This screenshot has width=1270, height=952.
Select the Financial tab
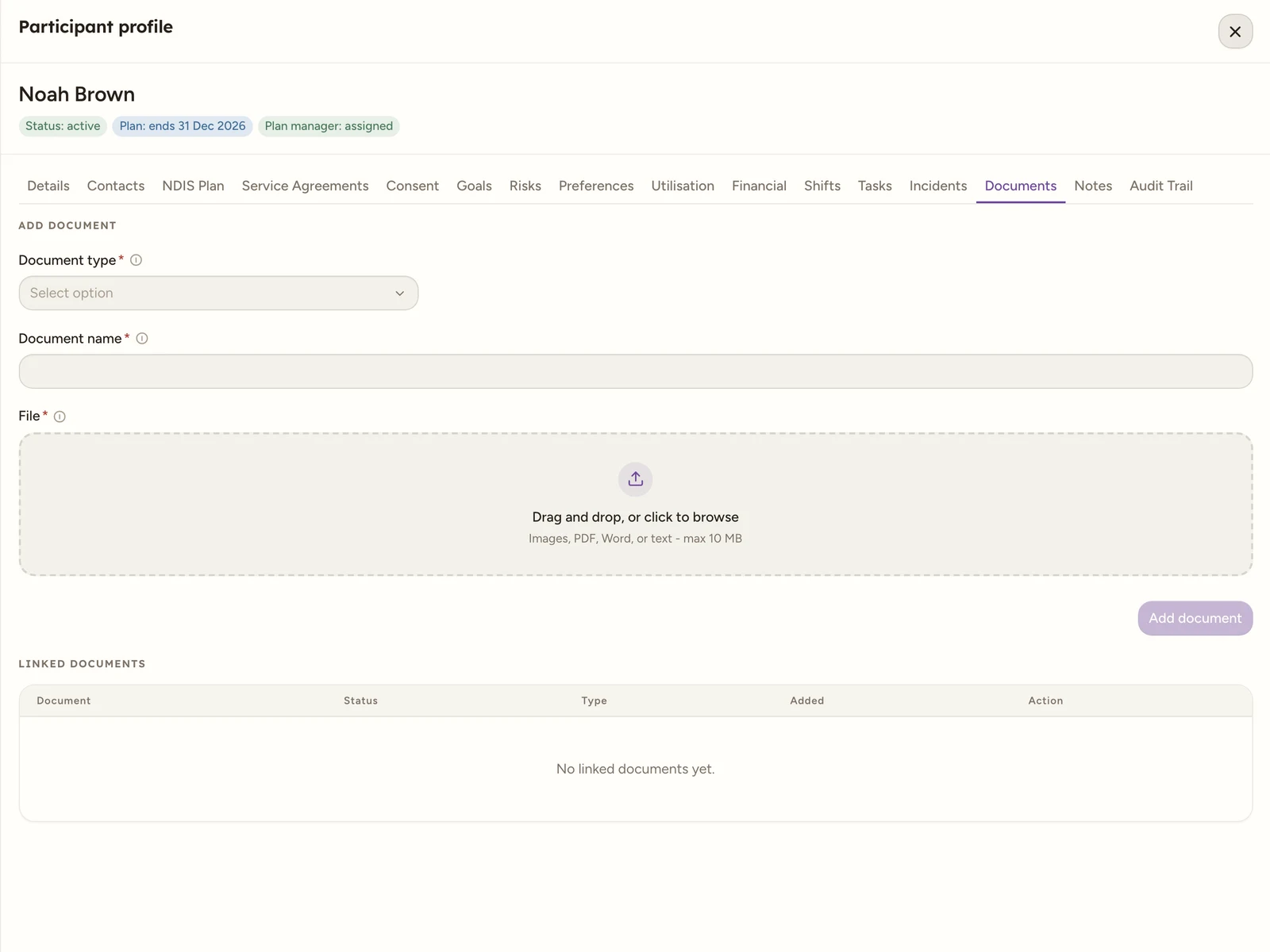pos(759,186)
